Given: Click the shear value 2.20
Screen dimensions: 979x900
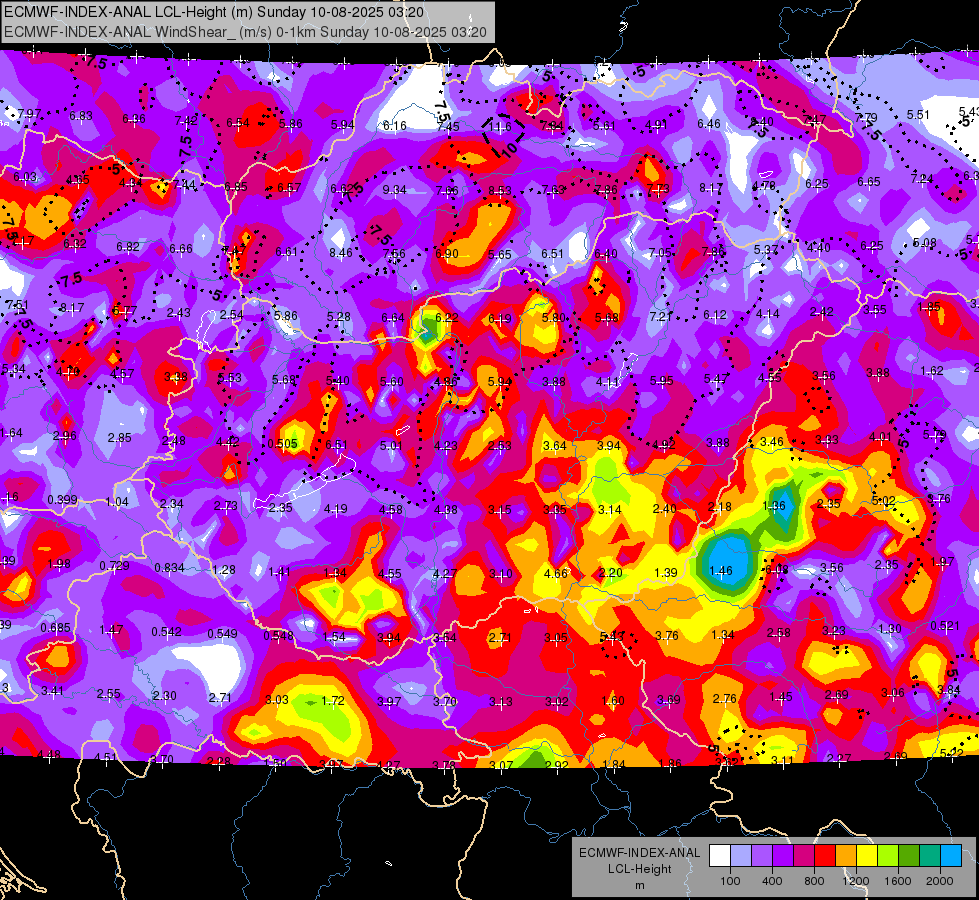Looking at the screenshot, I should coord(611,573).
